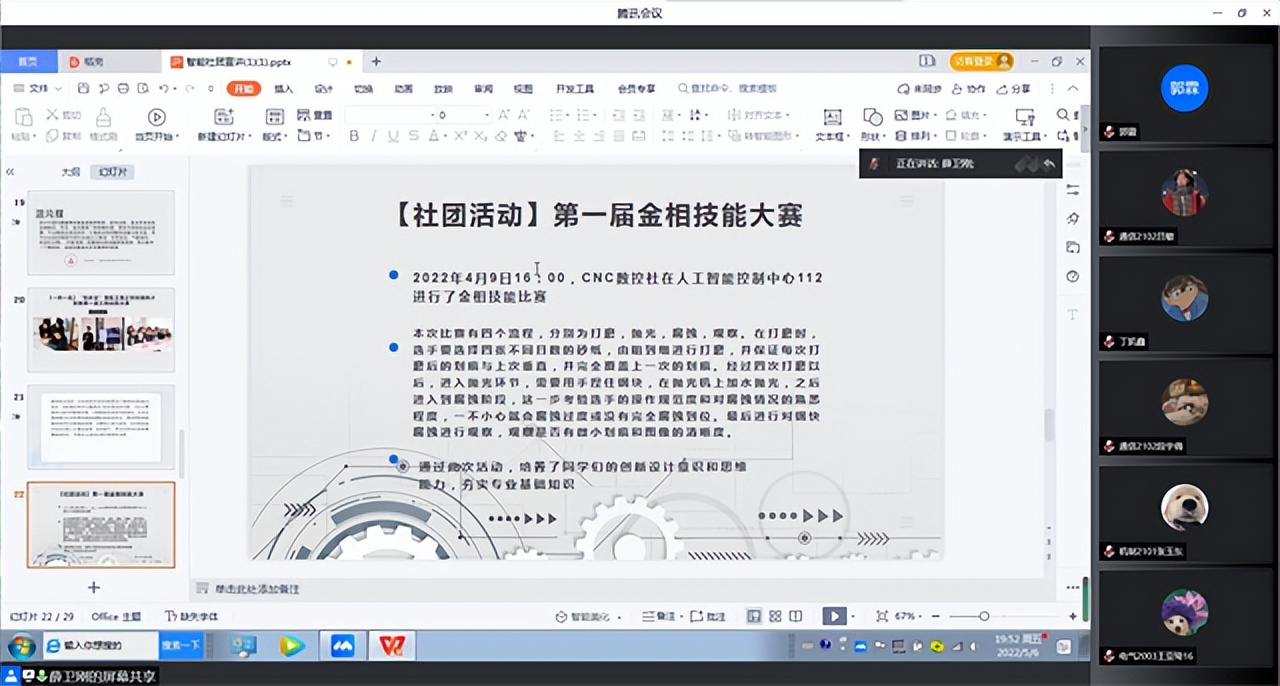Enable italic text formatting
This screenshot has width=1280, height=686.
(x=374, y=134)
